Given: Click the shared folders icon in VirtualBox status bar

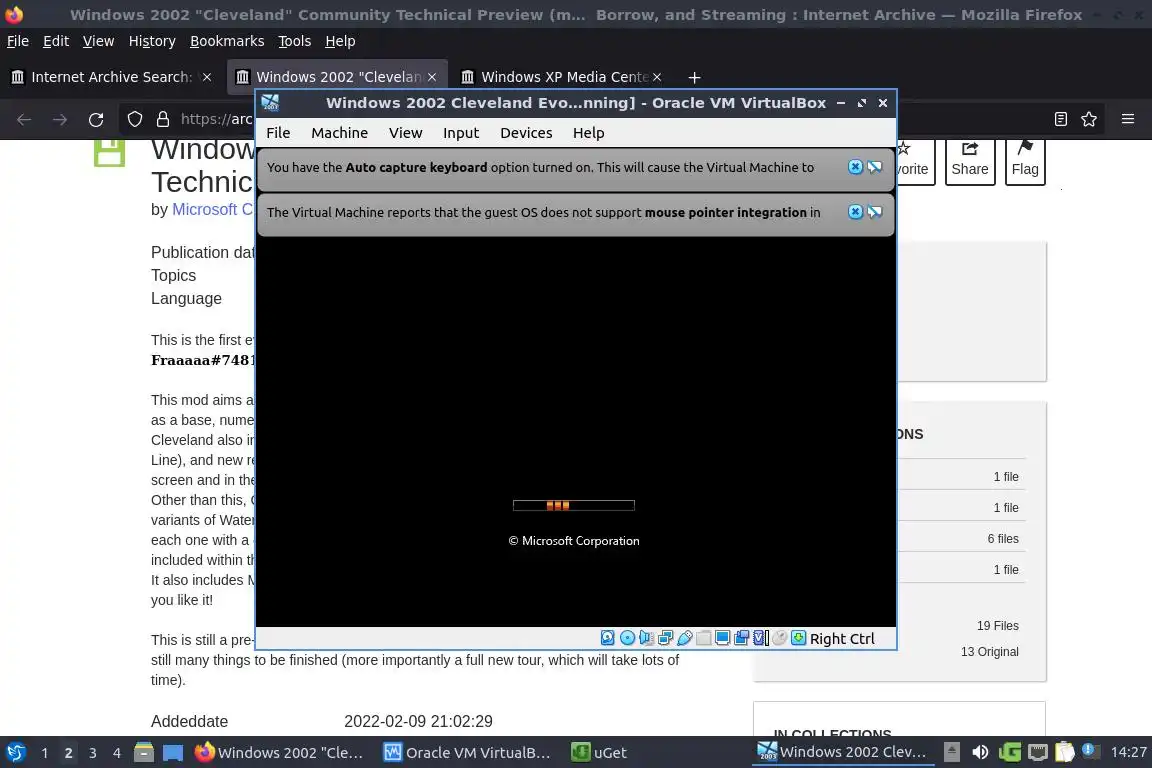Looking at the screenshot, I should tap(703, 638).
